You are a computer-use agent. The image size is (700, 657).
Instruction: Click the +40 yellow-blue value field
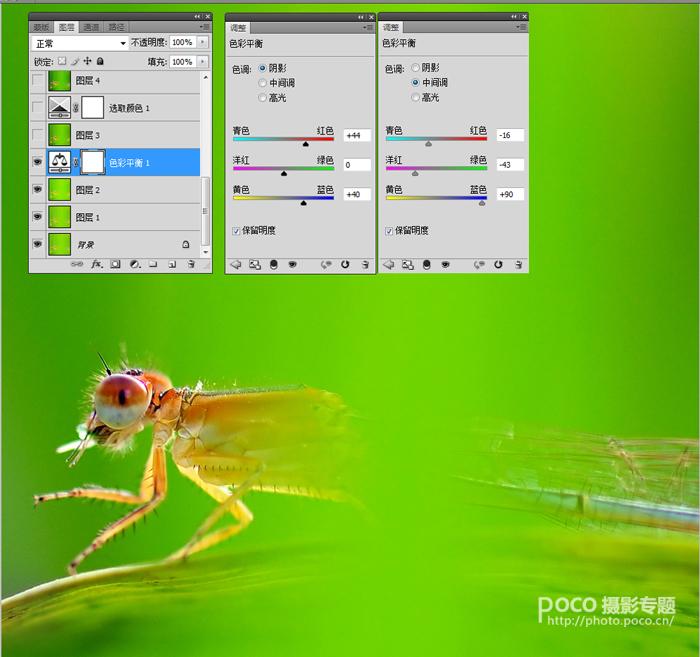pyautogui.click(x=357, y=195)
